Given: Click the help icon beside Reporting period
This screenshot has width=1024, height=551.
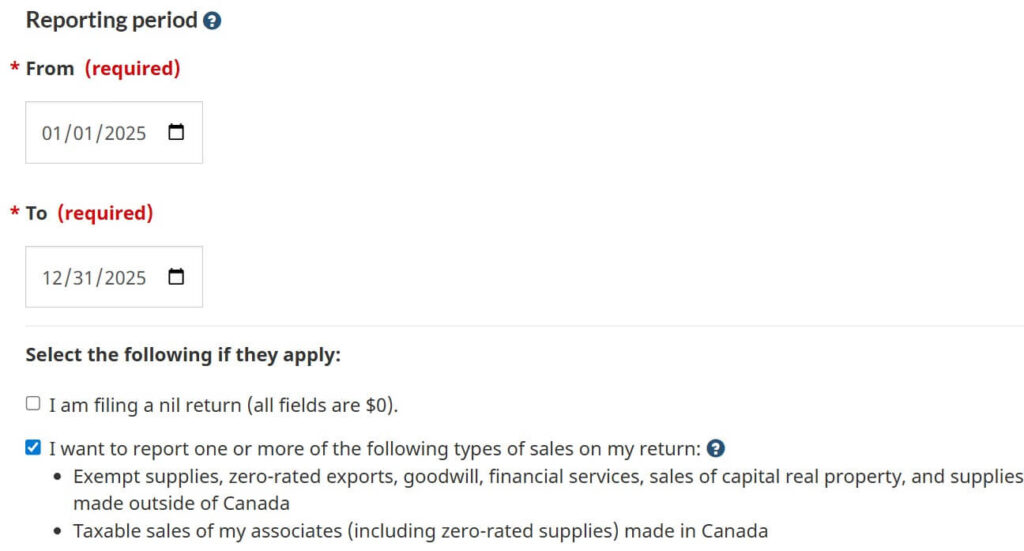Looking at the screenshot, I should click(x=212, y=21).
